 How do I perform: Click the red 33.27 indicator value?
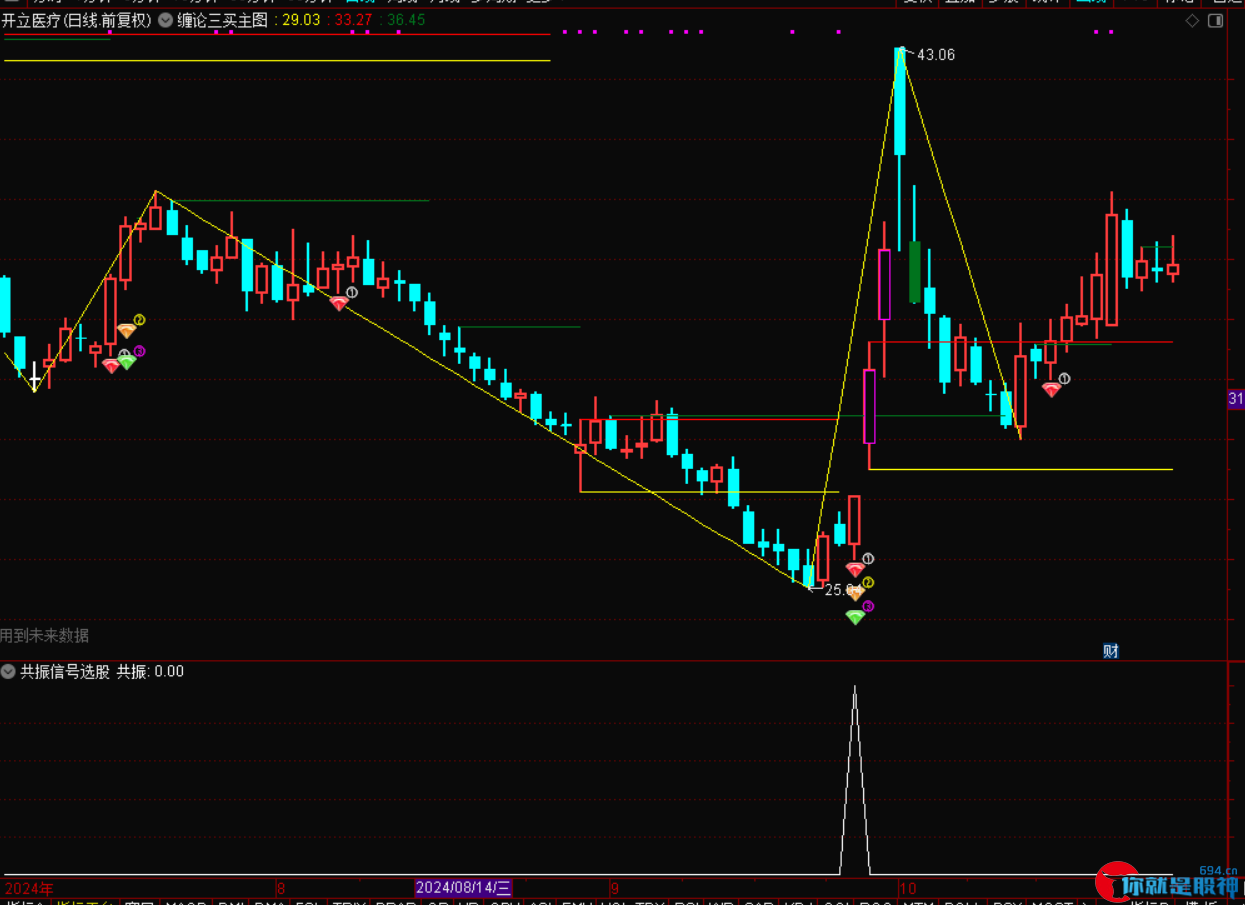click(353, 20)
